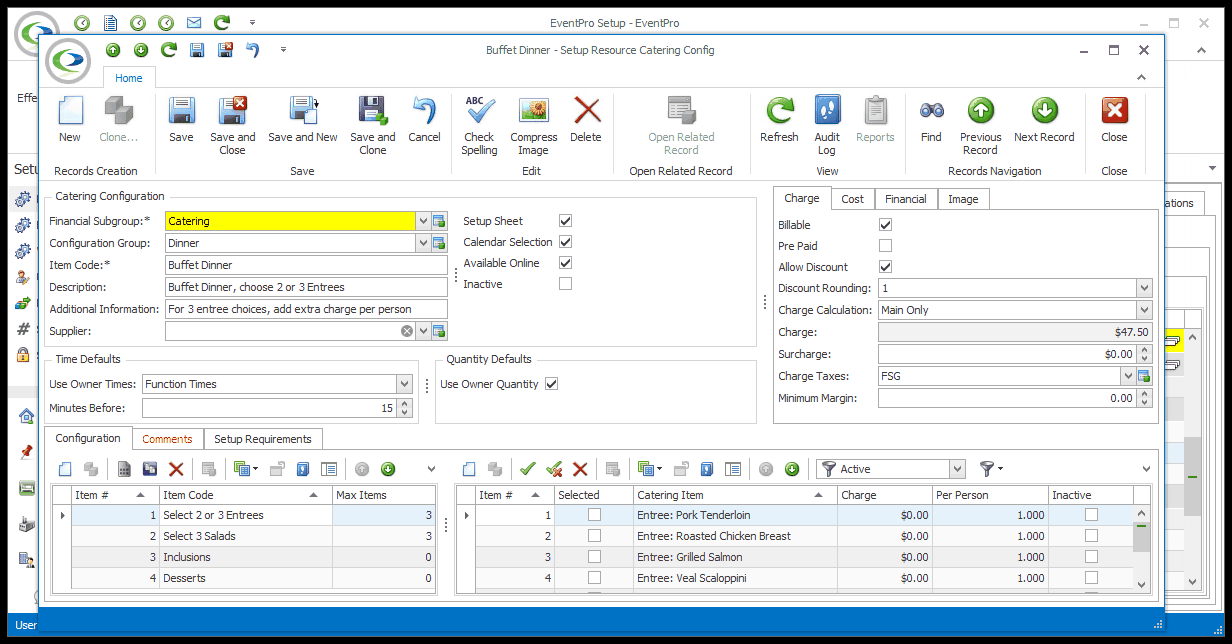Open the Discount Rounding dropdown
The height and width of the screenshot is (644, 1232).
[x=1144, y=288]
